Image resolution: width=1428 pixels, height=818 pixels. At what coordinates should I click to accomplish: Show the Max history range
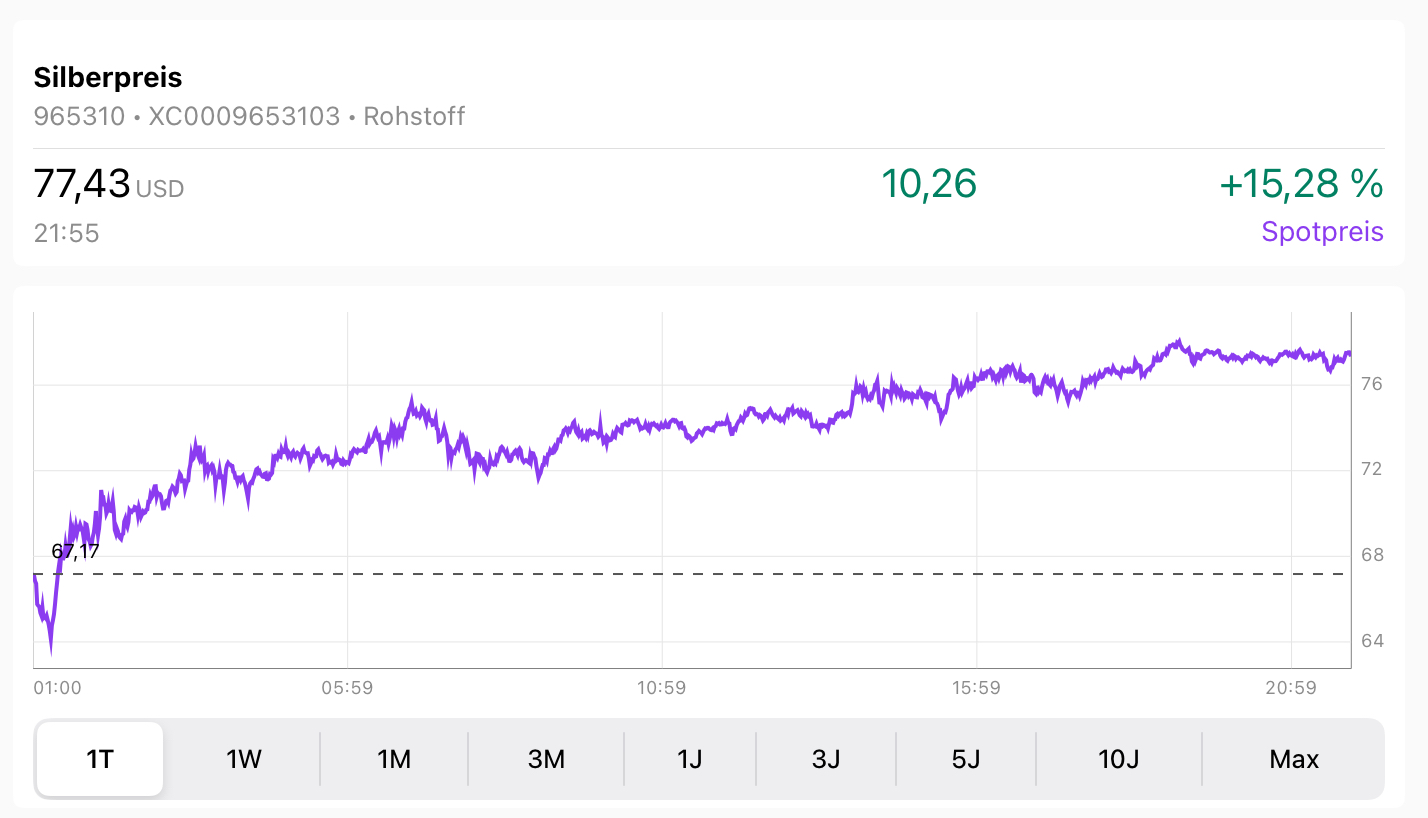pyautogui.click(x=1294, y=759)
